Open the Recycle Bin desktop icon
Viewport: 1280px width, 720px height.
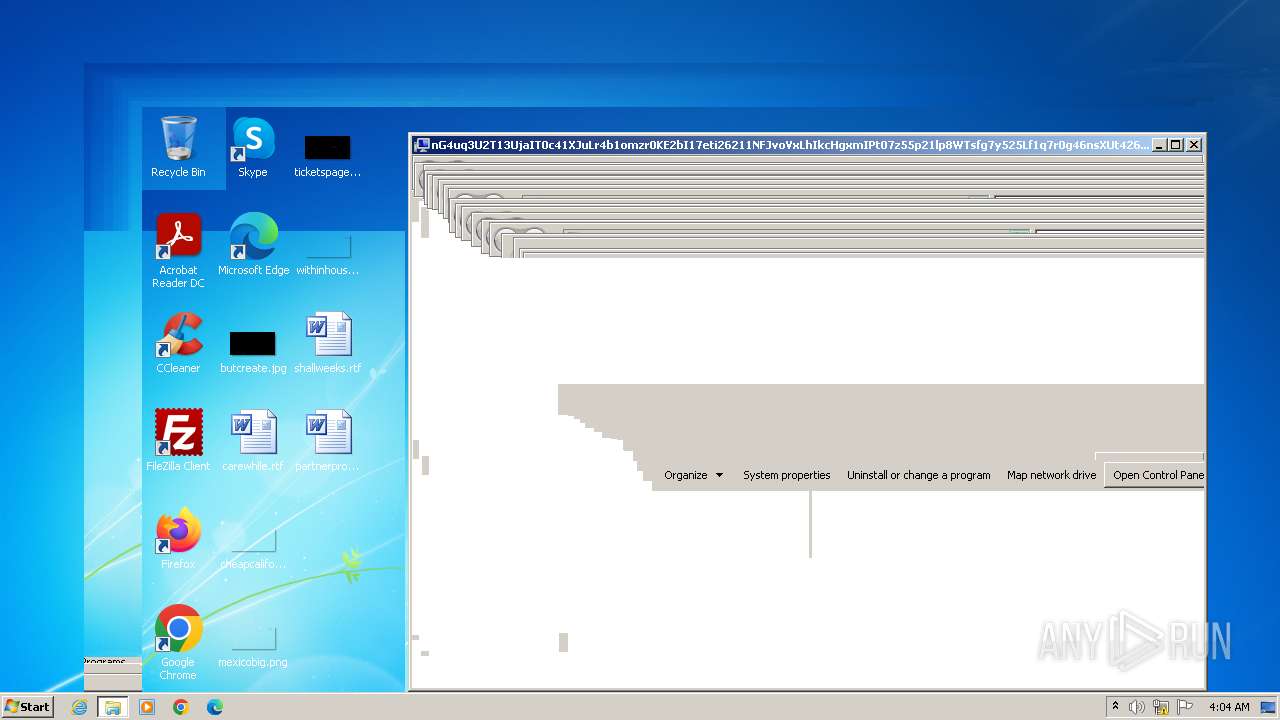point(178,148)
